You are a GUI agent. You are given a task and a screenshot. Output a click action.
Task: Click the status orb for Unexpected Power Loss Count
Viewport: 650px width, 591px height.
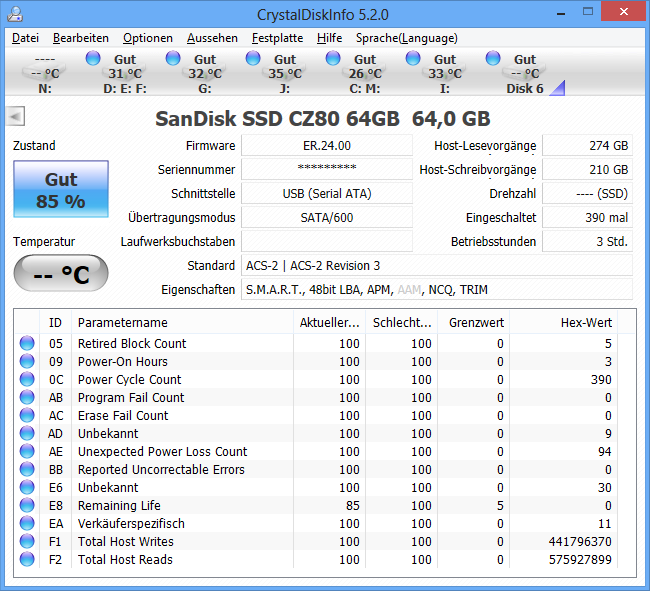coord(27,451)
